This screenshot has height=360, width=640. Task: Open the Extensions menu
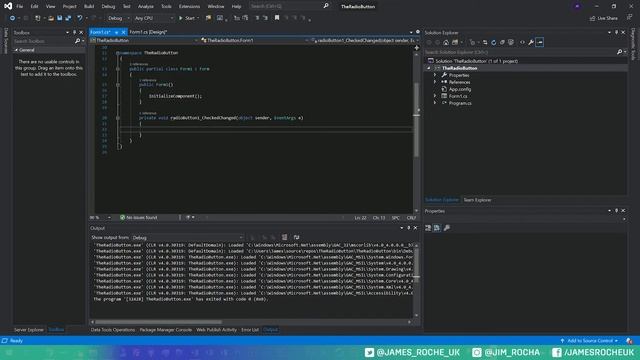tap(189, 6)
